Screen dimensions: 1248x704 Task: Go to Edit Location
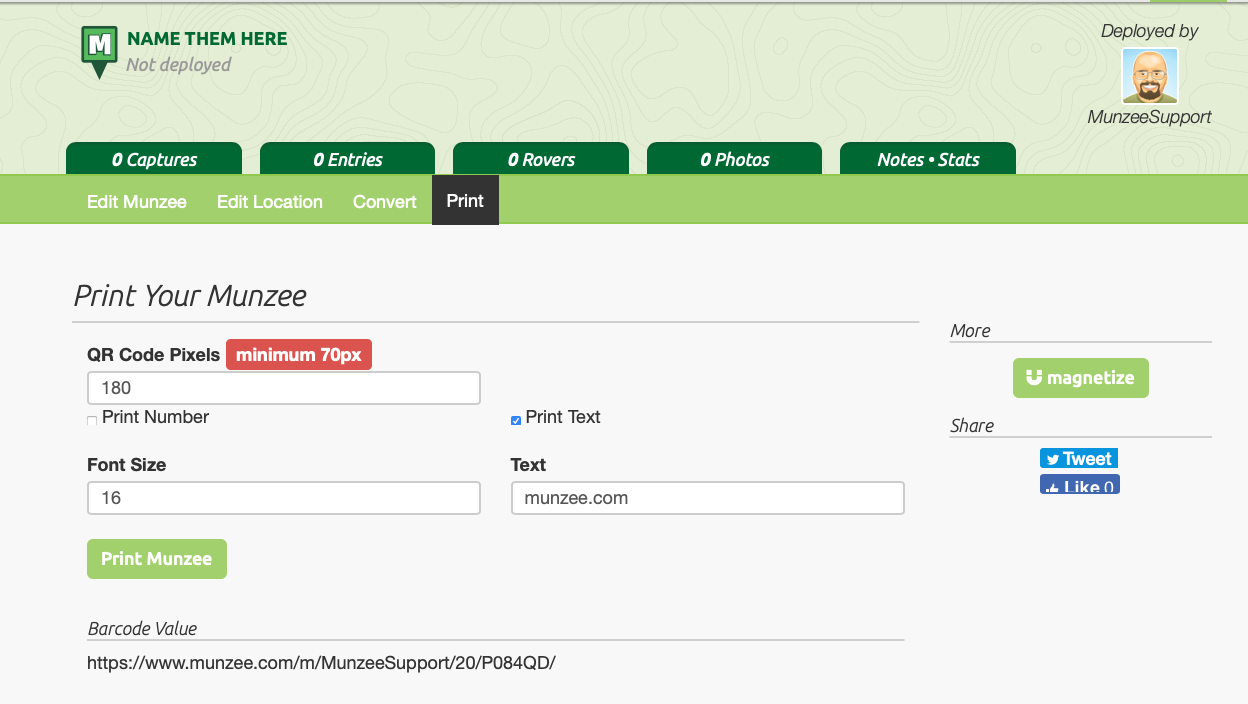coord(270,201)
